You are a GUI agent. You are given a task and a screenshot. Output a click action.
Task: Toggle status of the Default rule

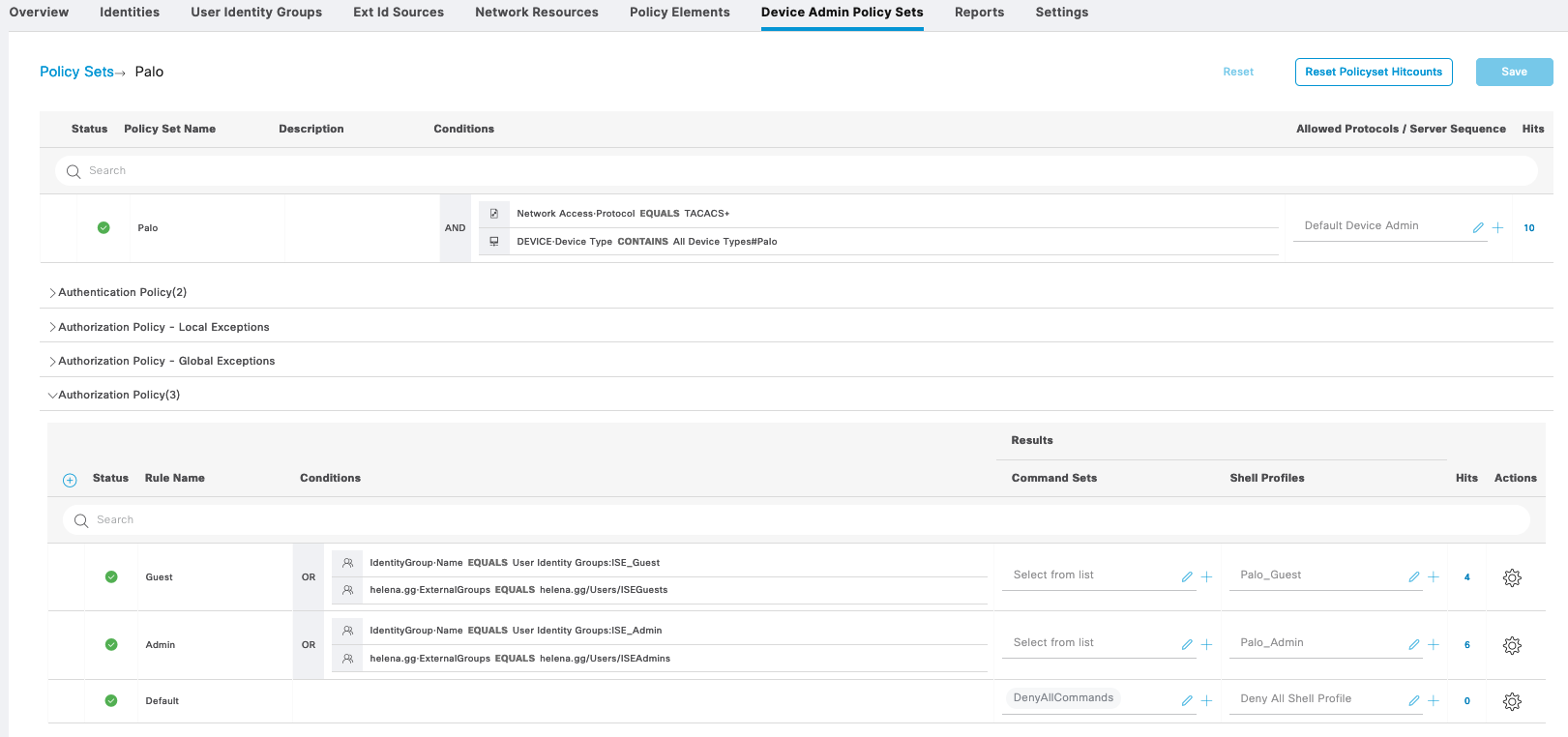(111, 701)
